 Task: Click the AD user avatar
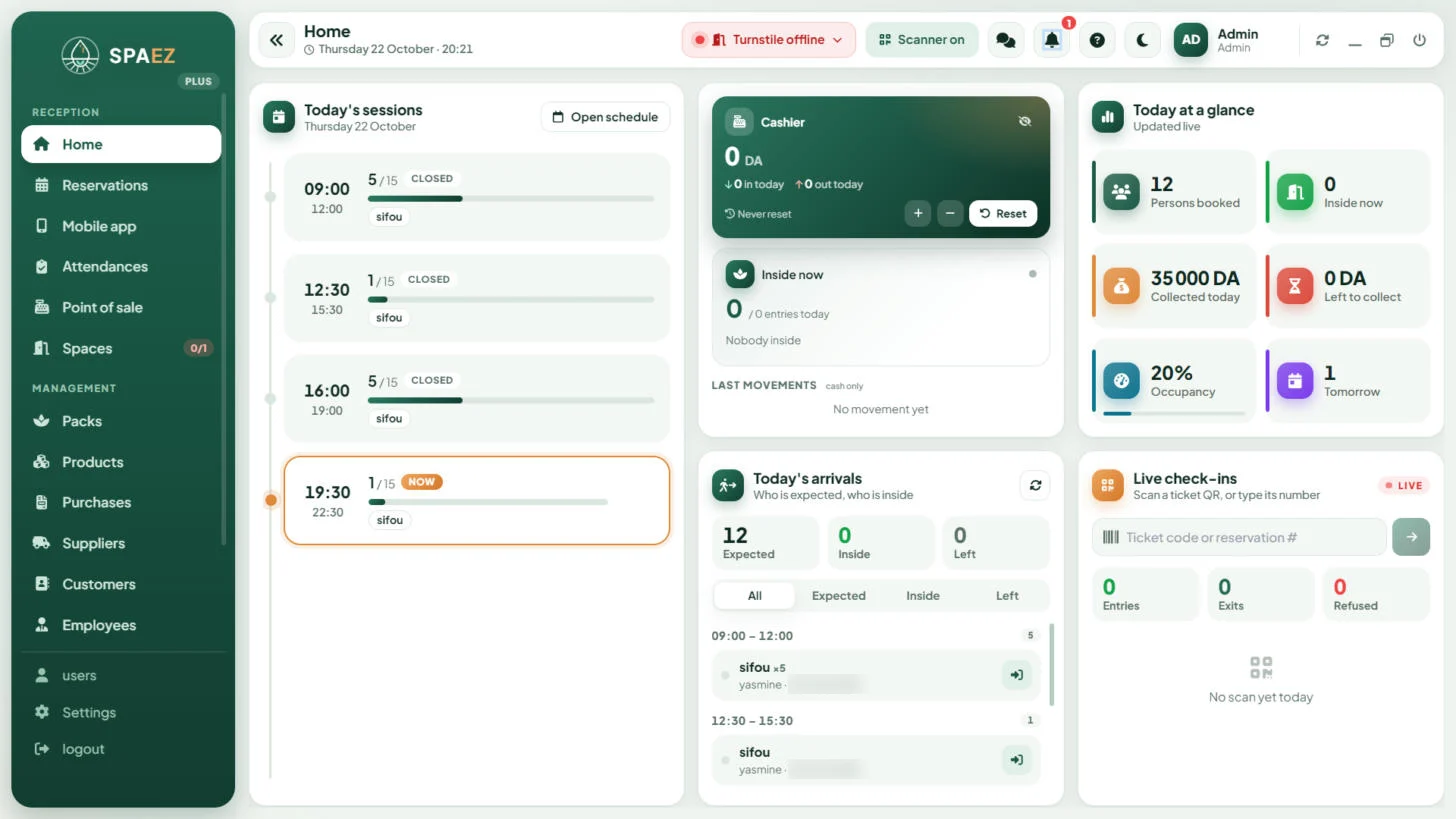[1190, 40]
